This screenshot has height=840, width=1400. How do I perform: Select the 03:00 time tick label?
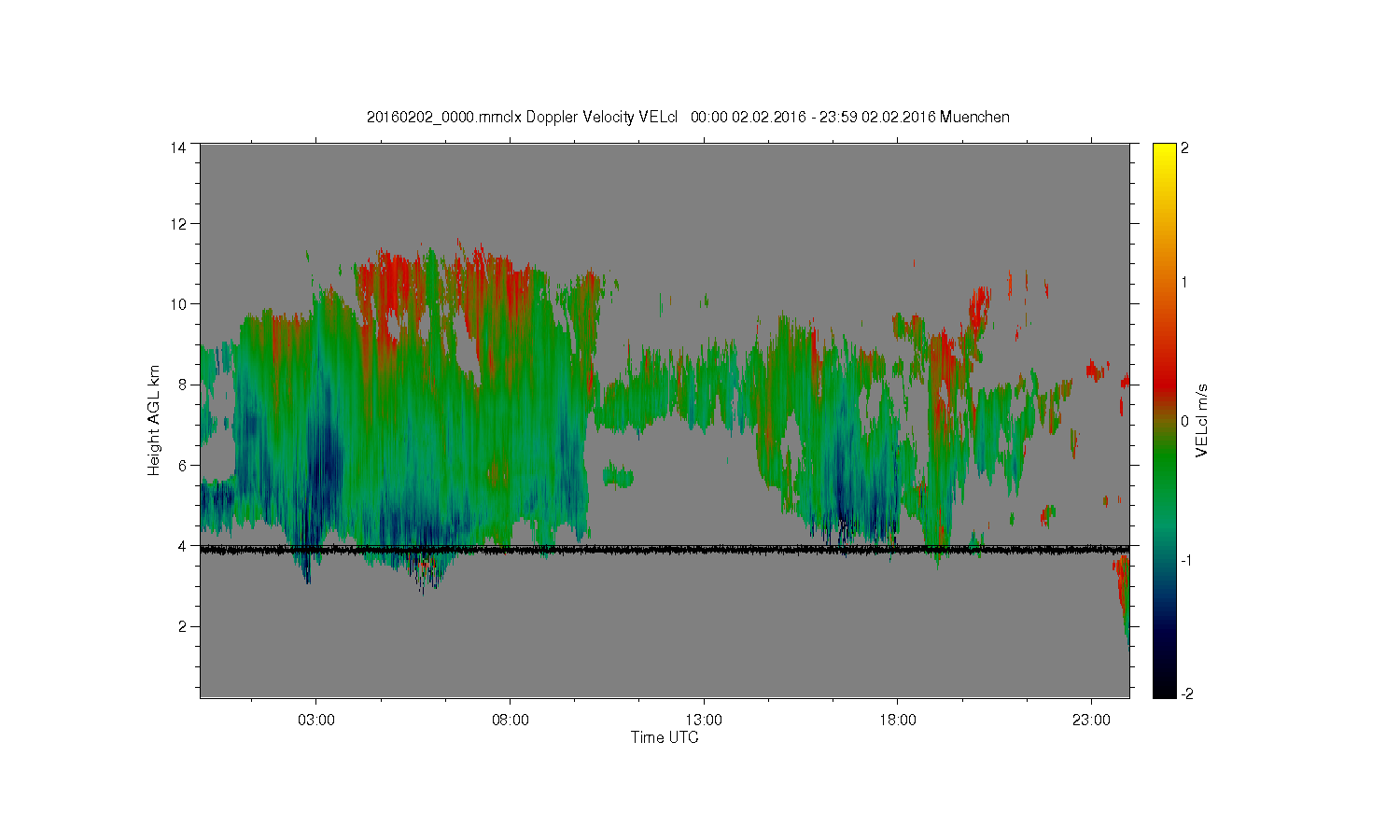tap(316, 721)
